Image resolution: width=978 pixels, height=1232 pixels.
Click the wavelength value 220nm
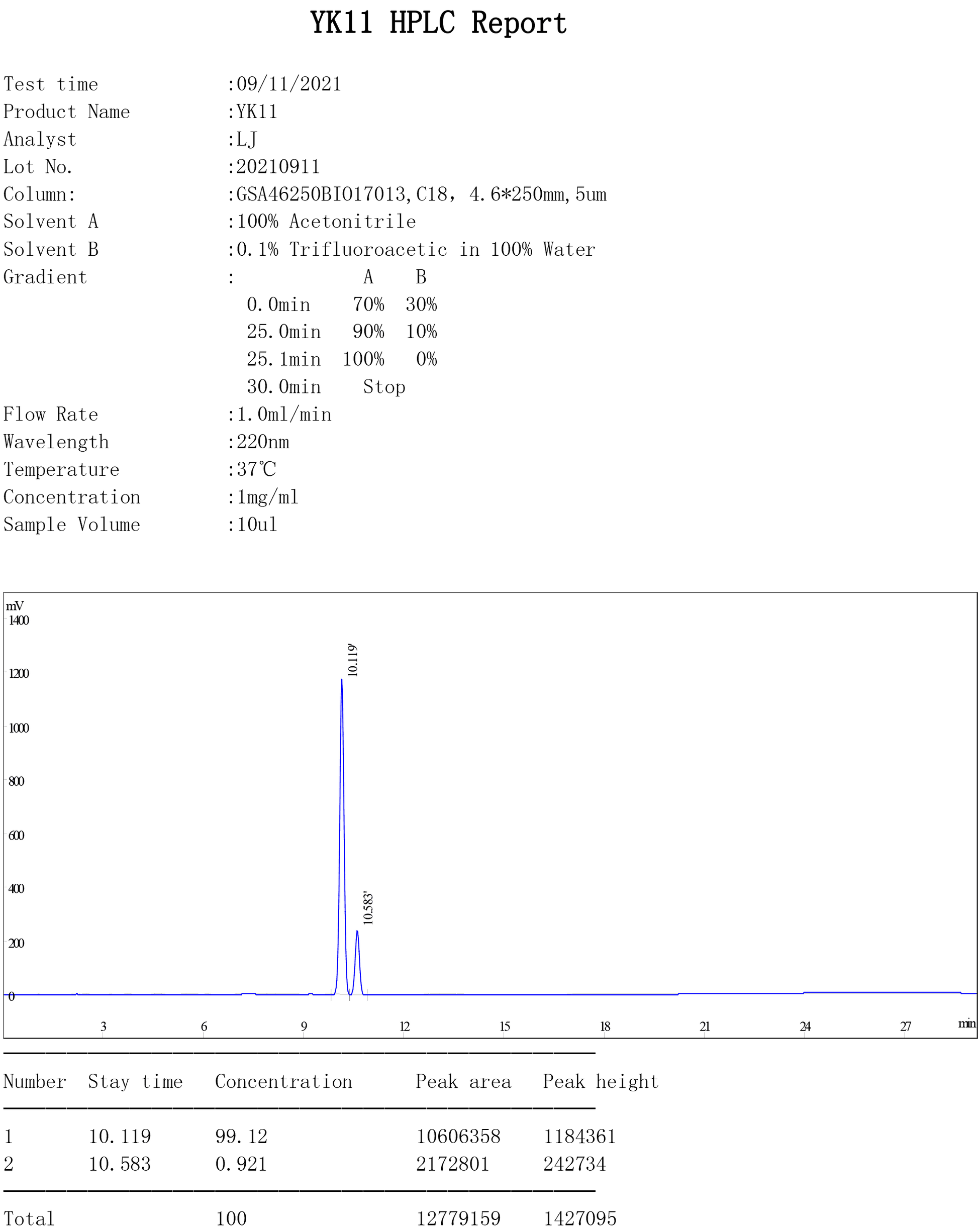(x=262, y=442)
